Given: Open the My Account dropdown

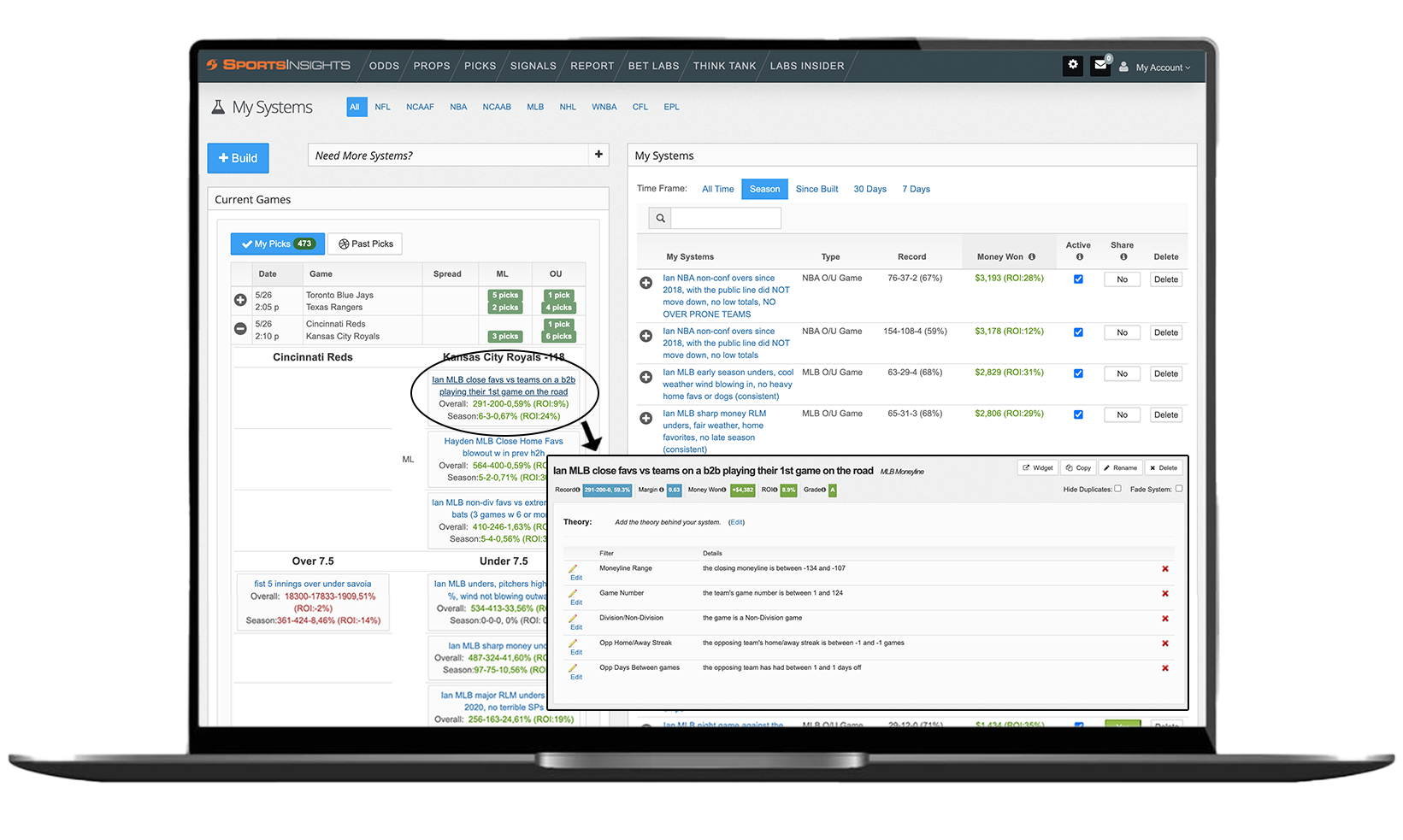Looking at the screenshot, I should [1155, 68].
